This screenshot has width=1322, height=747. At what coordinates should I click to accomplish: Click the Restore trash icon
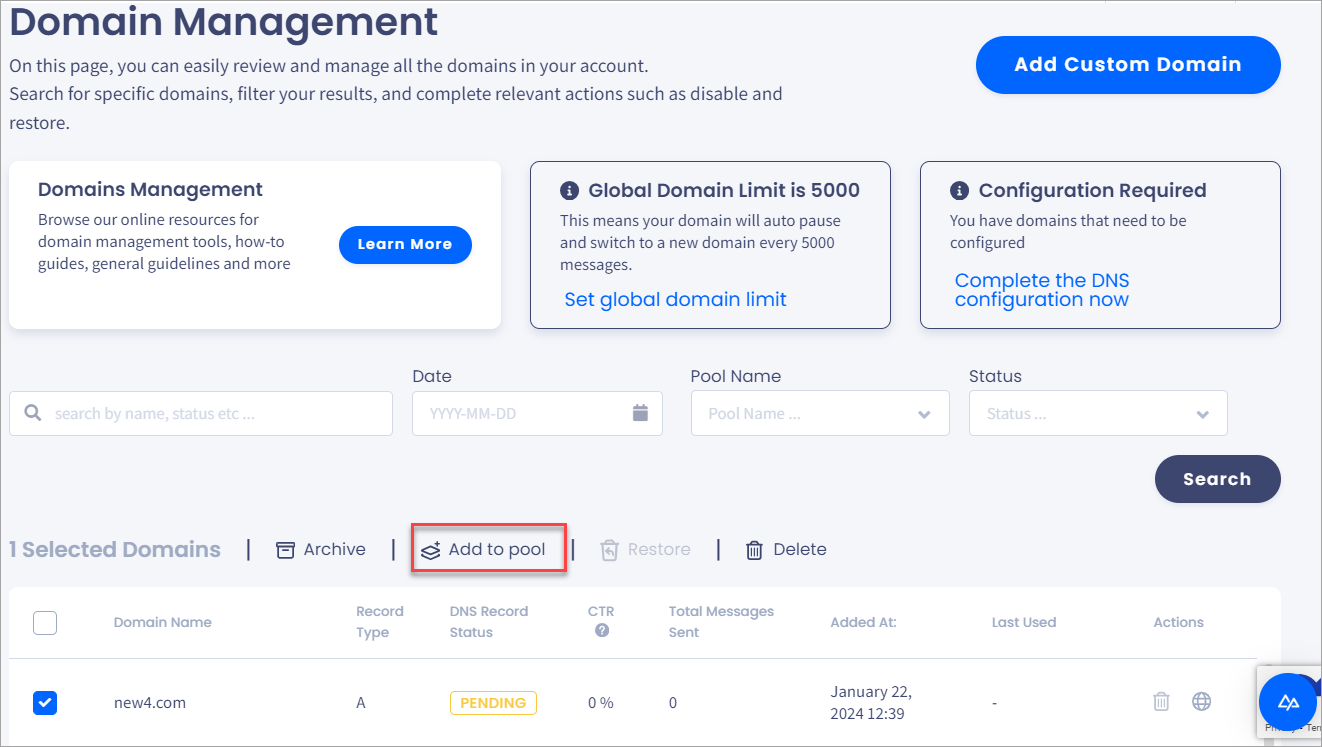coord(609,550)
